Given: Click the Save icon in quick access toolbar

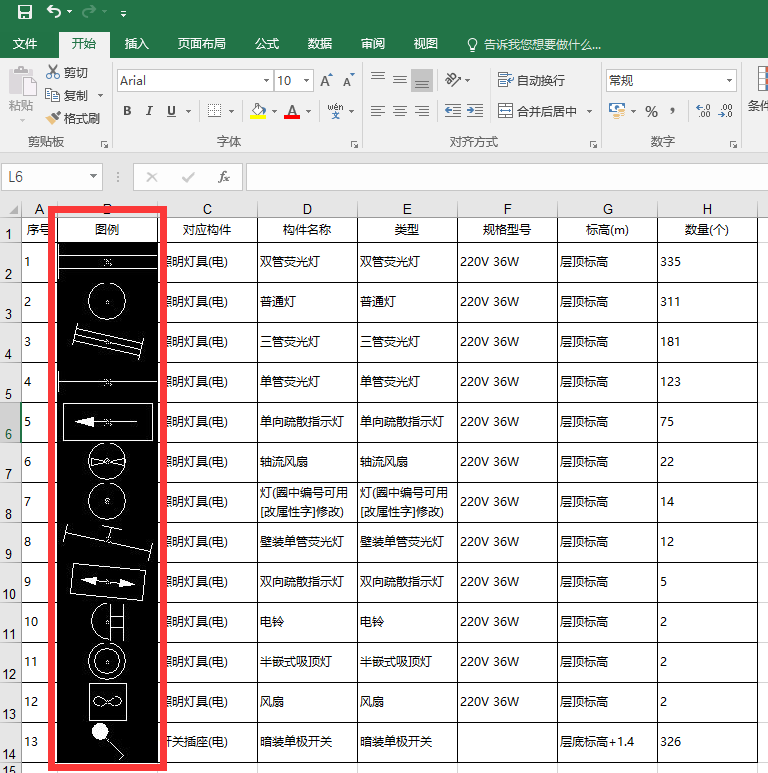Looking at the screenshot, I should click(x=25, y=13).
